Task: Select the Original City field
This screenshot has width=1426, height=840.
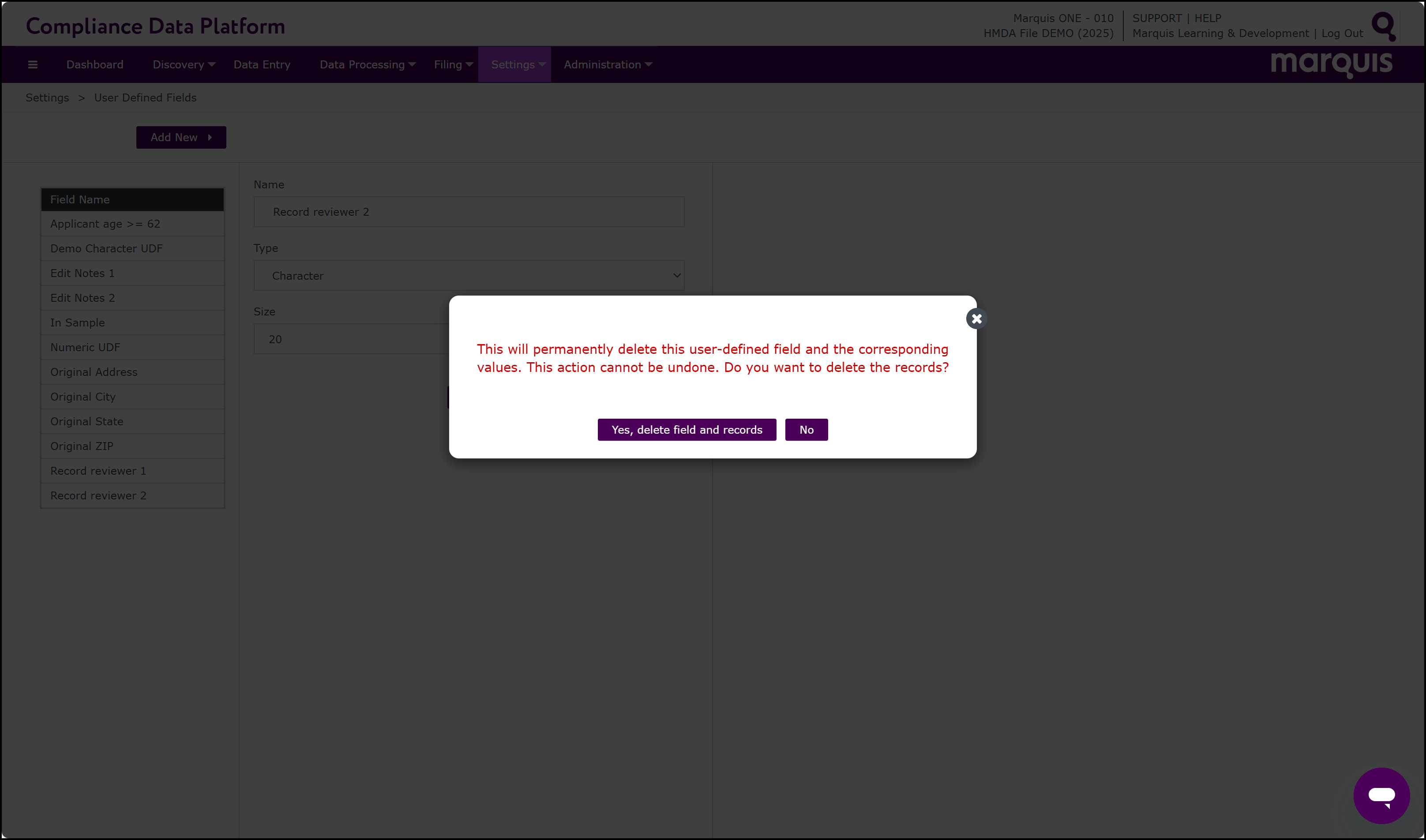Action: [x=132, y=397]
